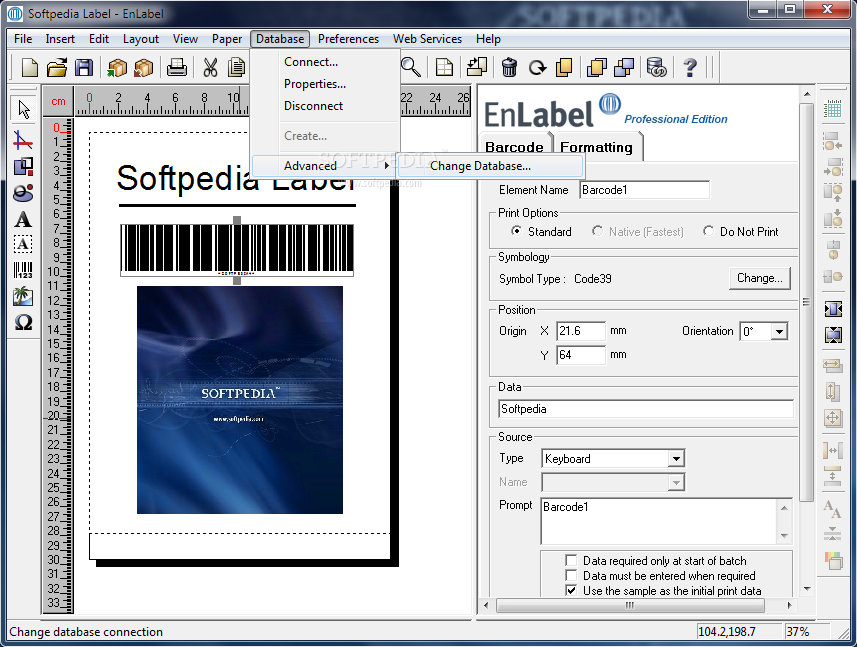The image size is (857, 647).
Task: Click the Prompt text area
Action: click(x=659, y=521)
